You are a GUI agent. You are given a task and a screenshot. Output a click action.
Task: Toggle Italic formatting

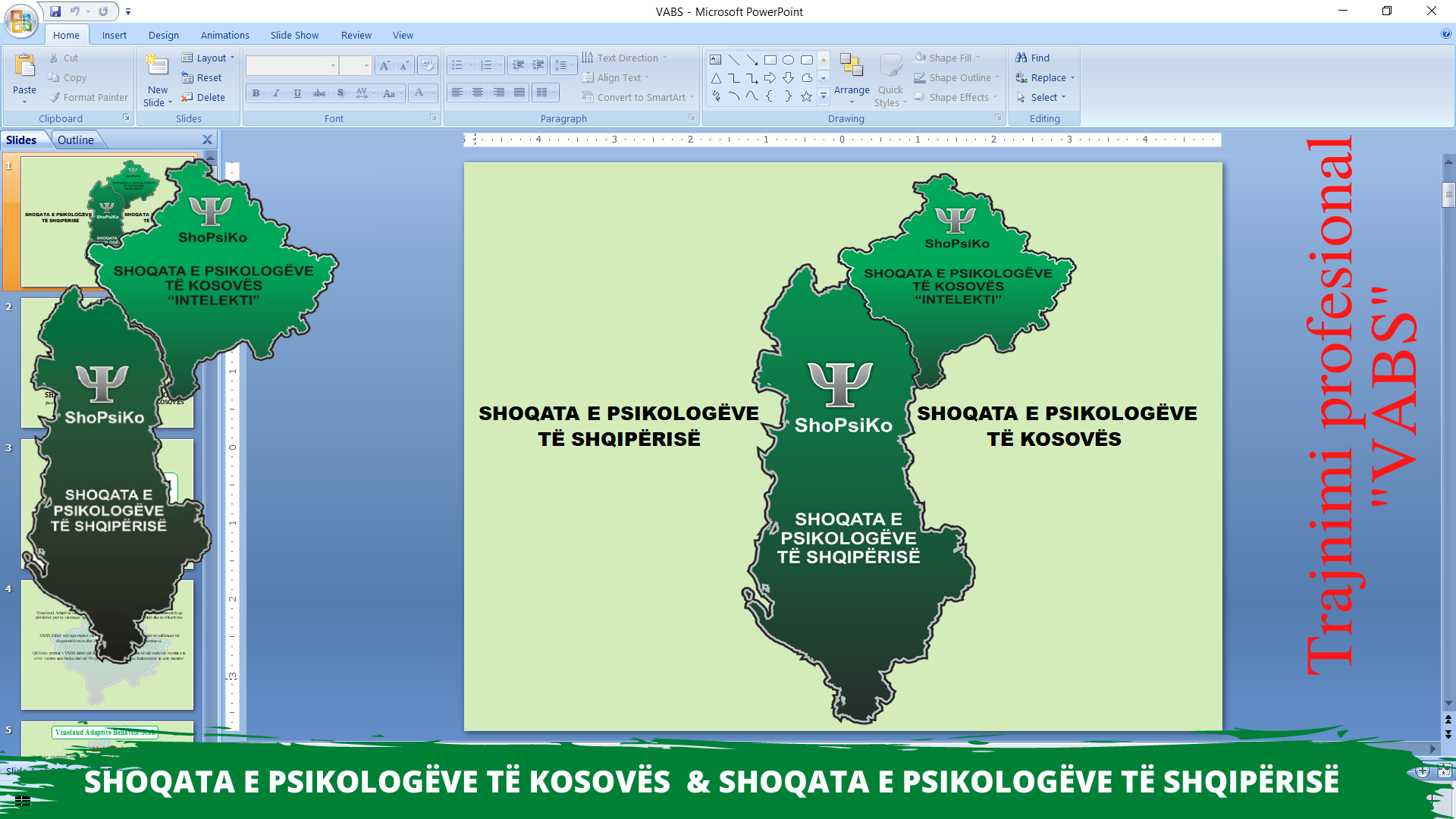[276, 93]
